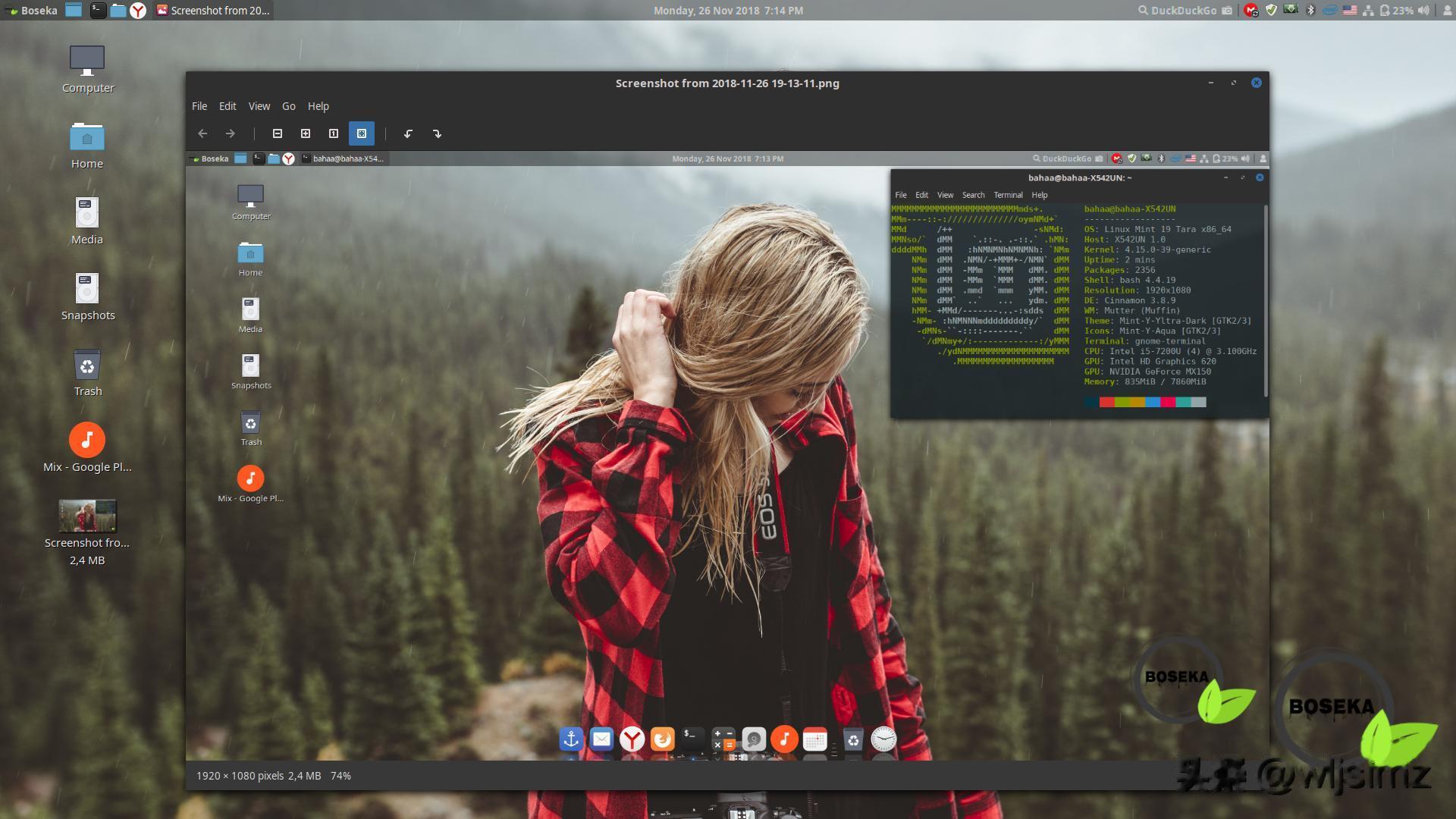Screen dimensions: 1456x819
Task: Open the File menu
Action: click(199, 106)
